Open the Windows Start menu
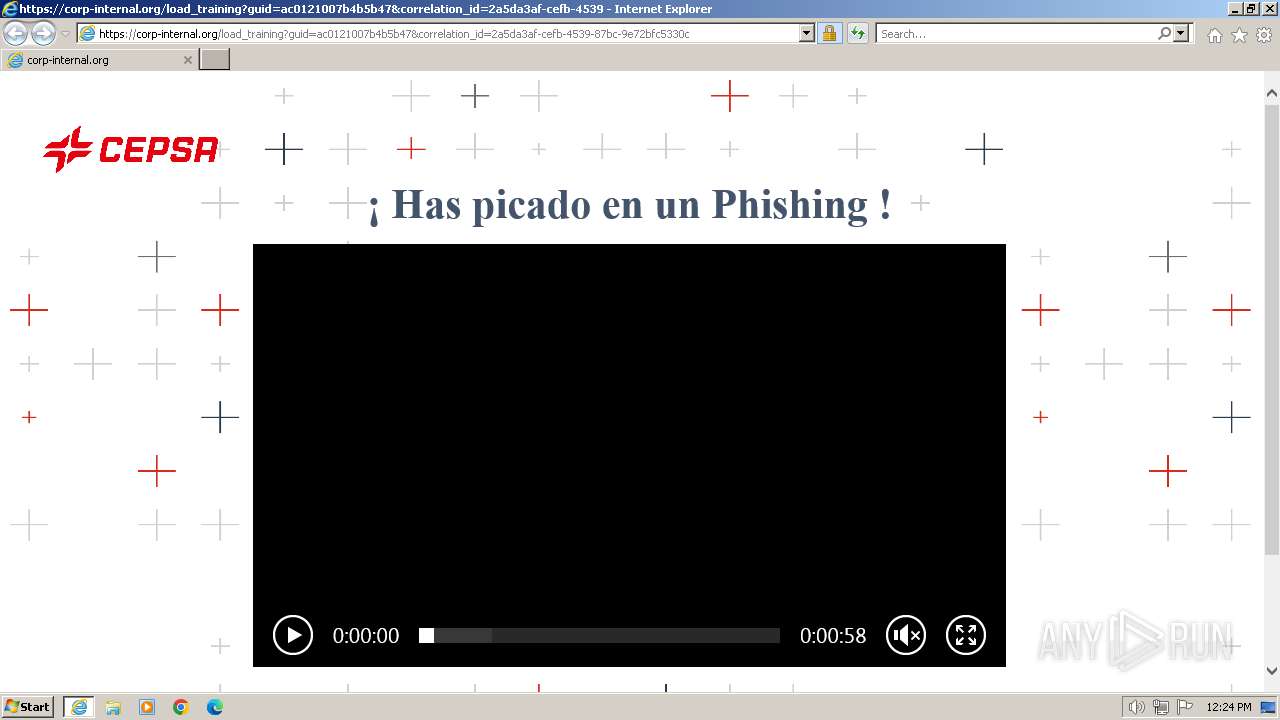The image size is (1280, 720). pyautogui.click(x=28, y=707)
